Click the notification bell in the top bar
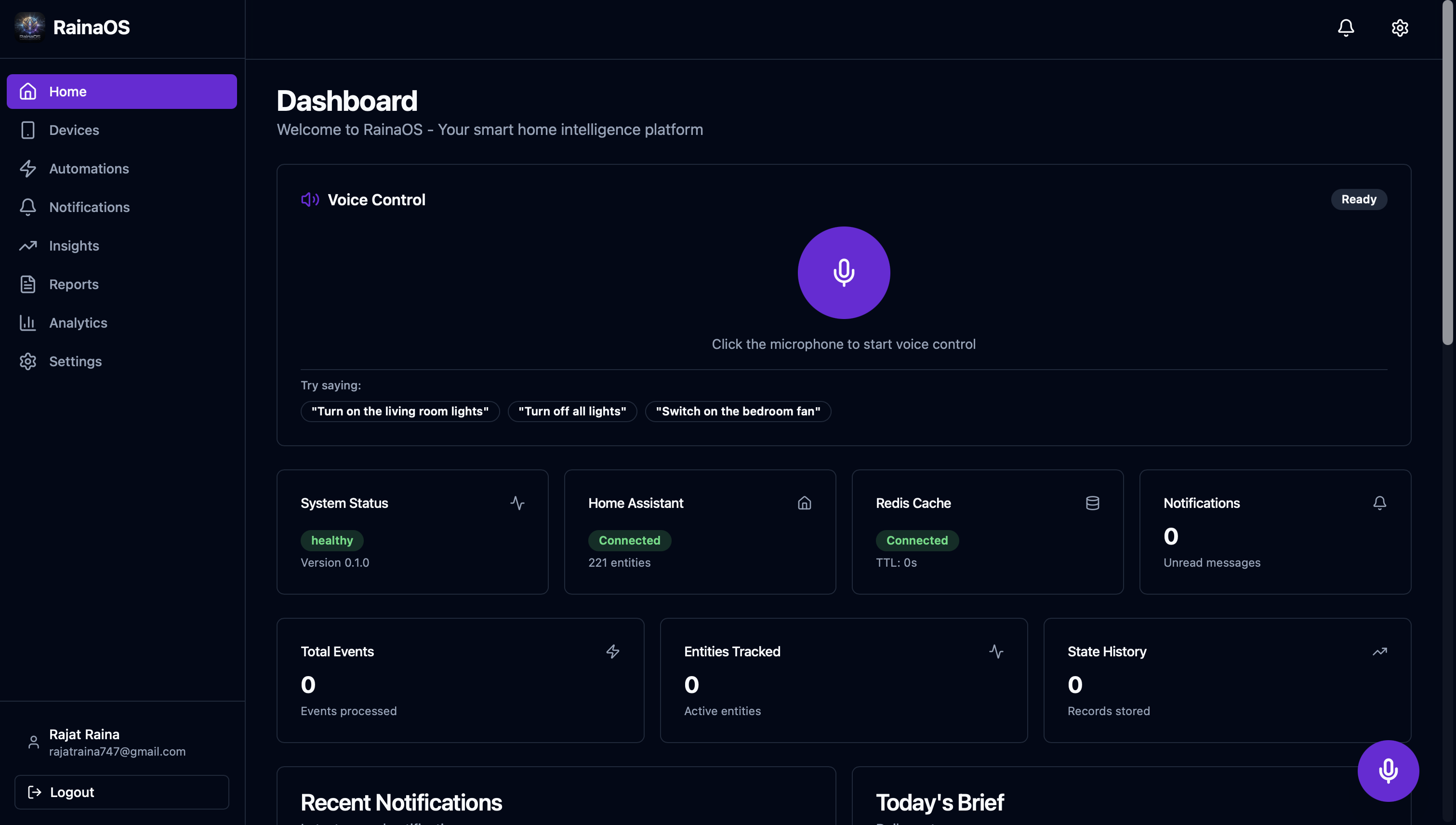This screenshot has width=1456, height=825. (1346, 27)
